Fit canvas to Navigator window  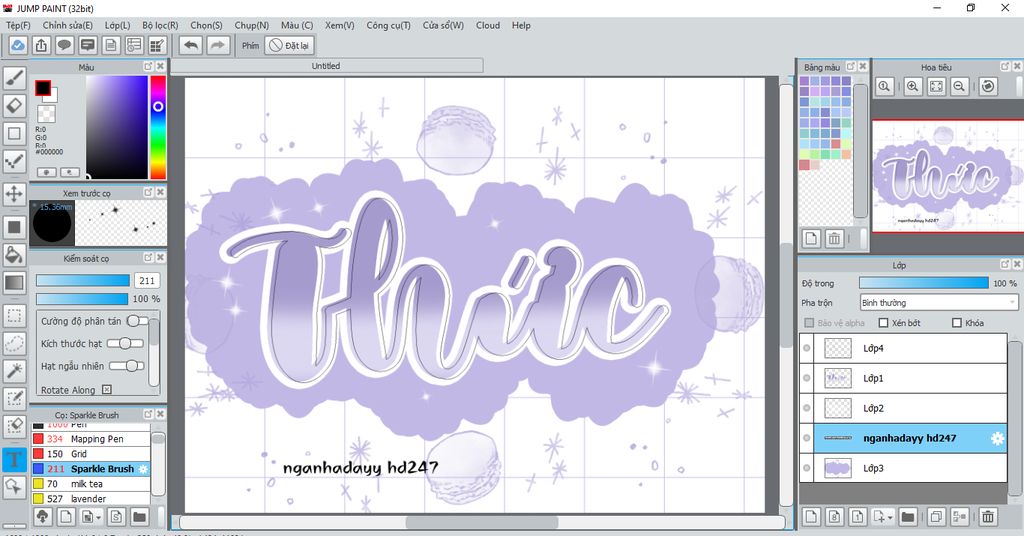[936, 86]
